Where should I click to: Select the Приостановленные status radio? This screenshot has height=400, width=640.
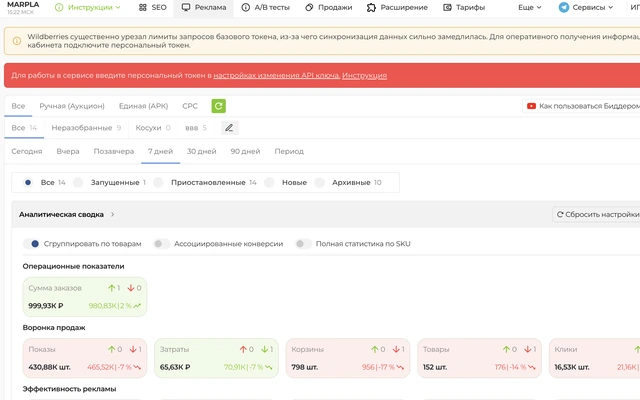[158, 182]
